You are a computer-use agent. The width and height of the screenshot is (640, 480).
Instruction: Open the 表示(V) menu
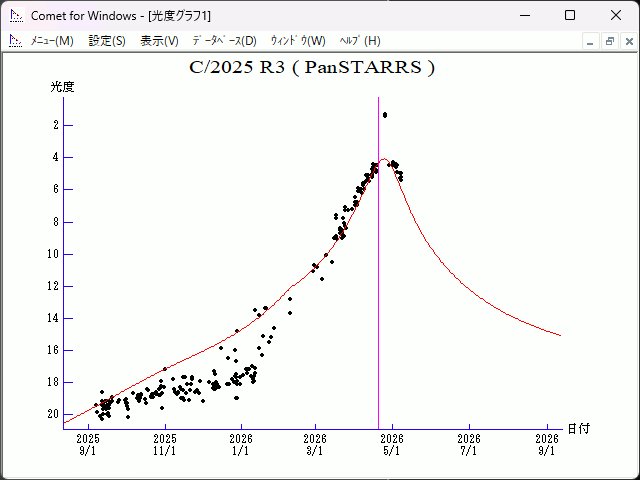click(x=159, y=41)
